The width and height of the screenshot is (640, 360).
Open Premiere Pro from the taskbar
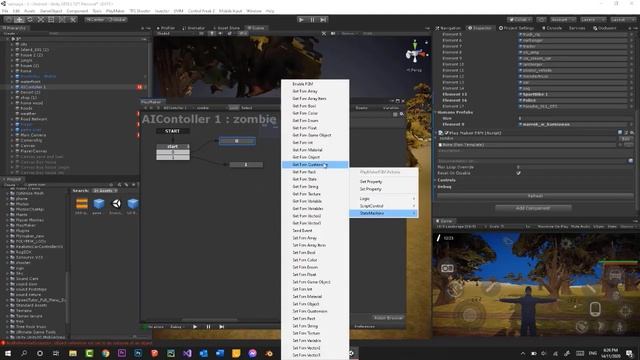click(x=122, y=353)
